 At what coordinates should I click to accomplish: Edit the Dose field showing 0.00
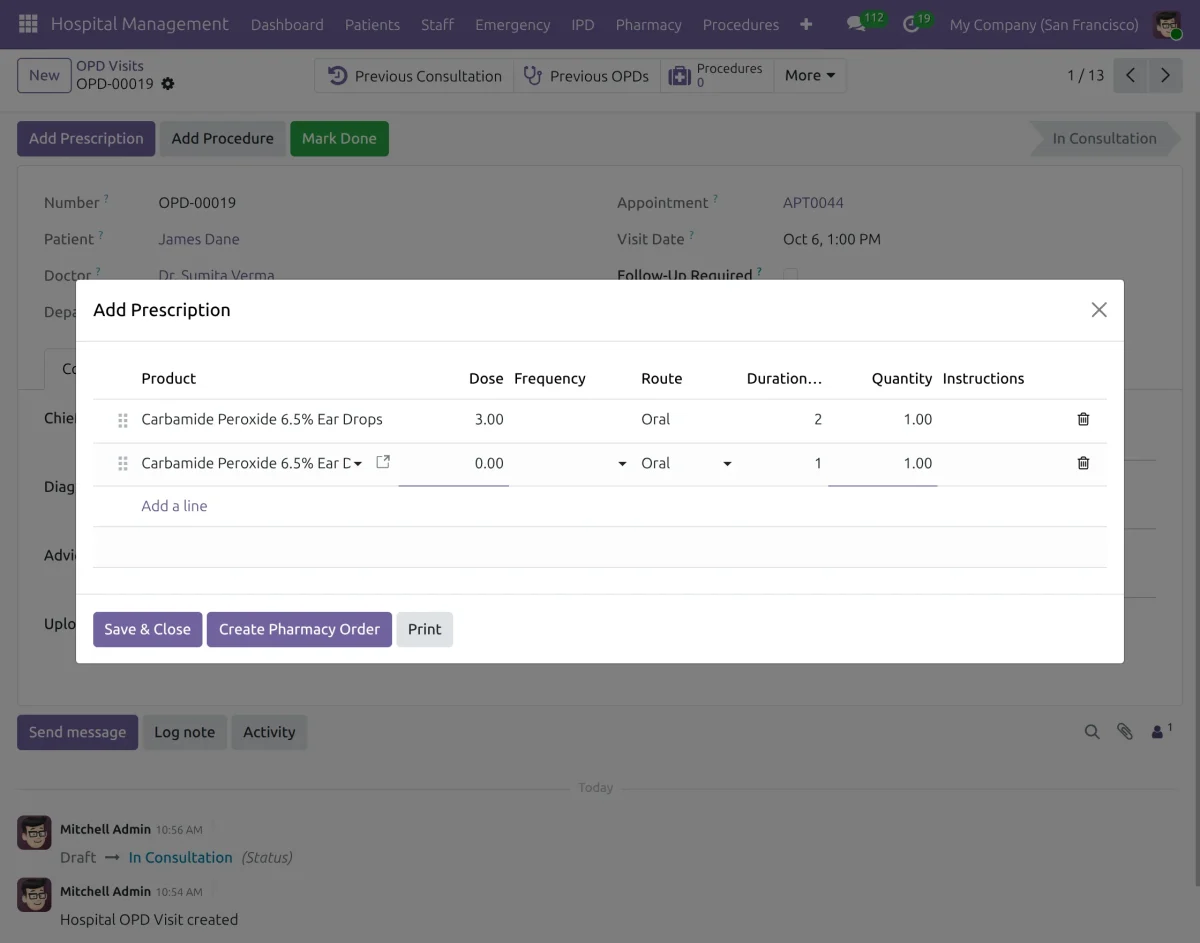454,463
